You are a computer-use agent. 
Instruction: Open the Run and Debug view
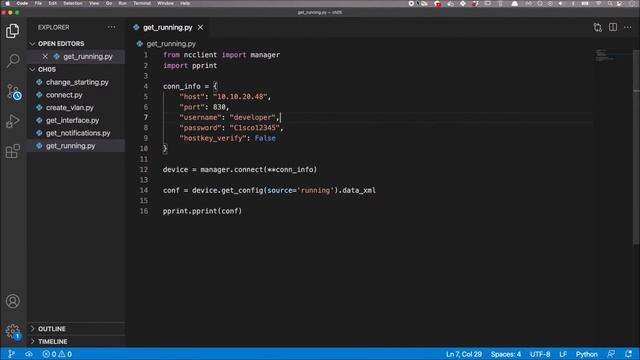click(x=13, y=121)
